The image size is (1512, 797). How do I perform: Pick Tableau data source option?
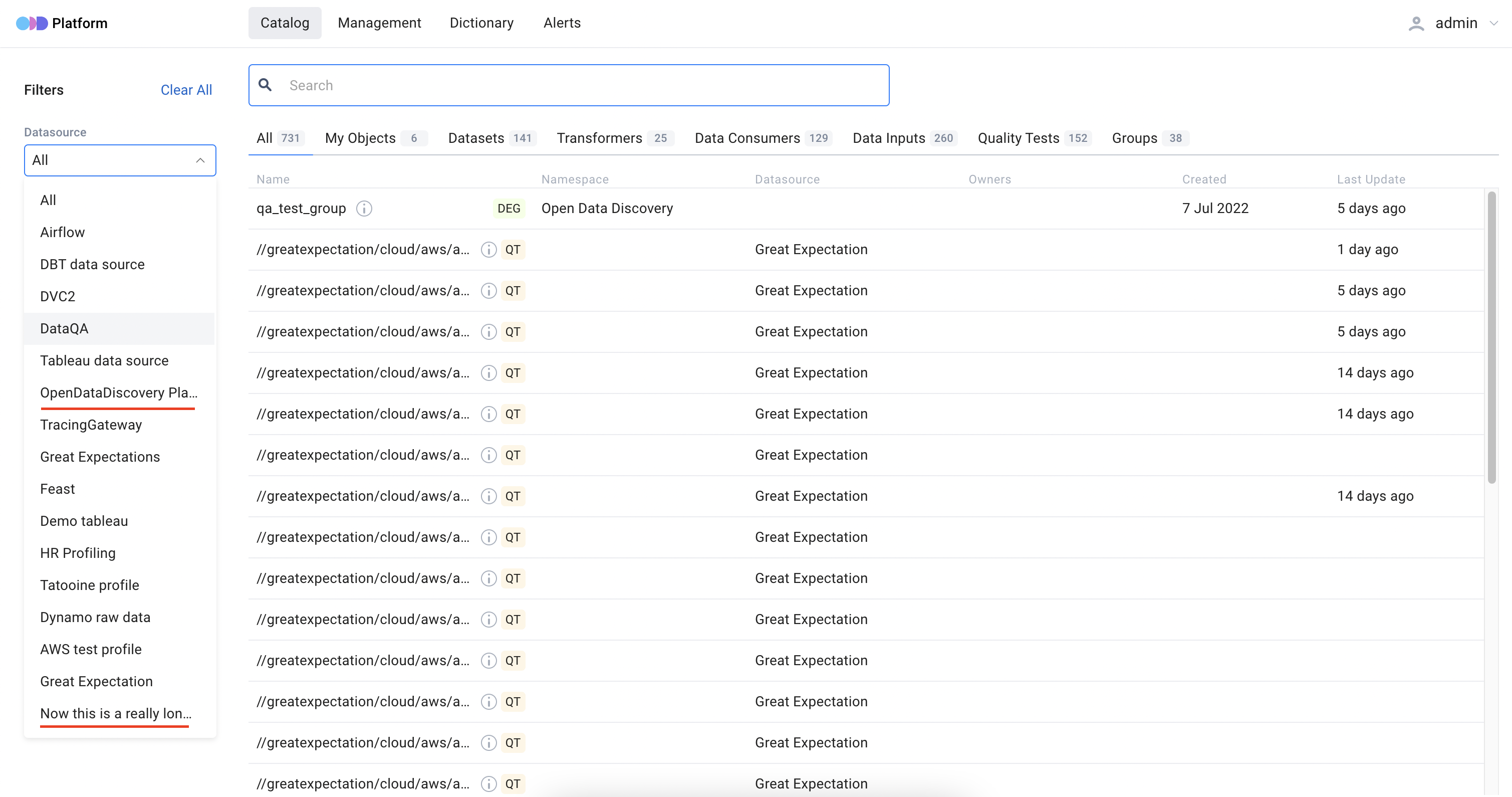(x=104, y=360)
